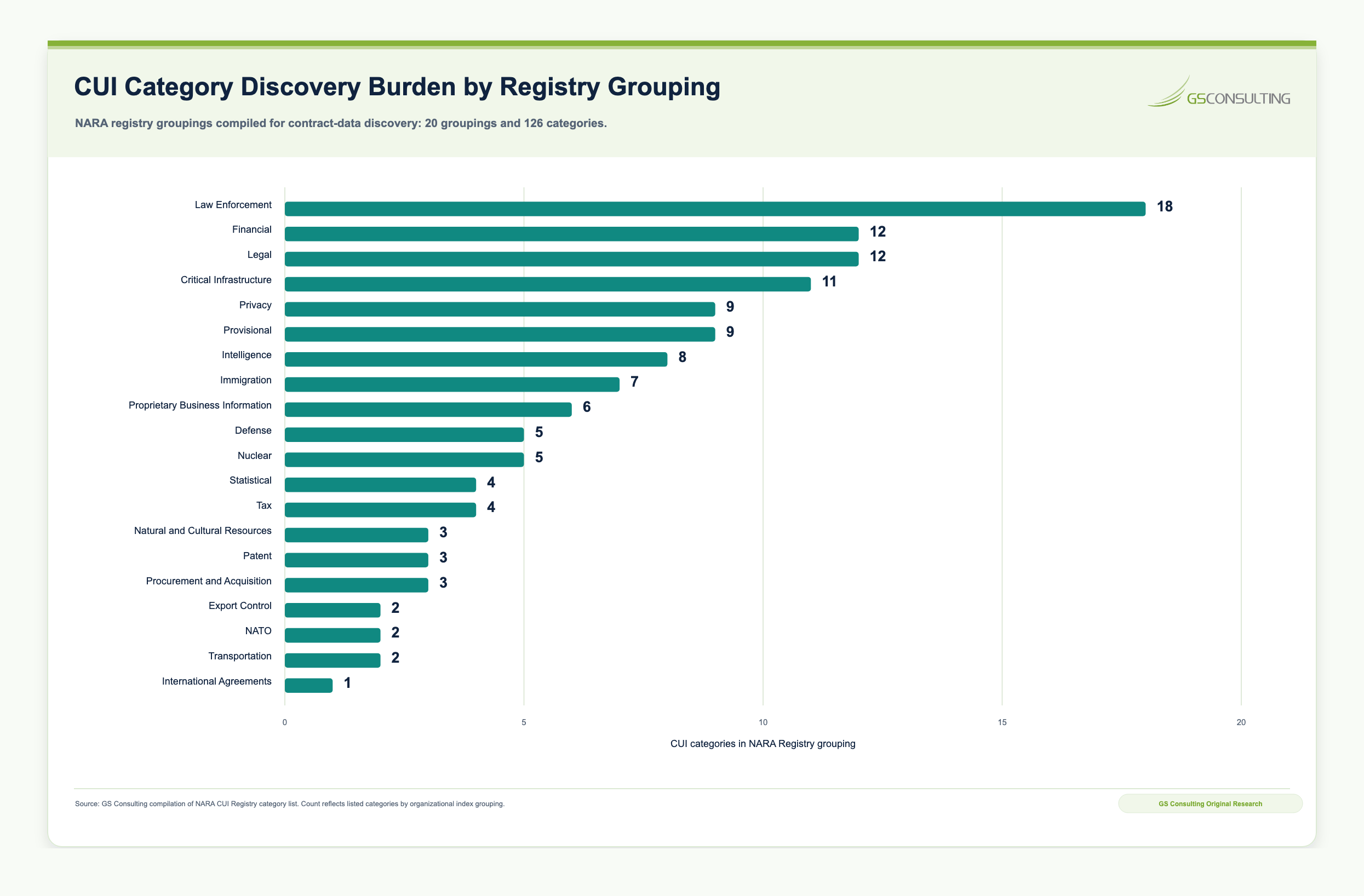Click the Statistical axis label
1364x896 pixels.
coord(250,481)
